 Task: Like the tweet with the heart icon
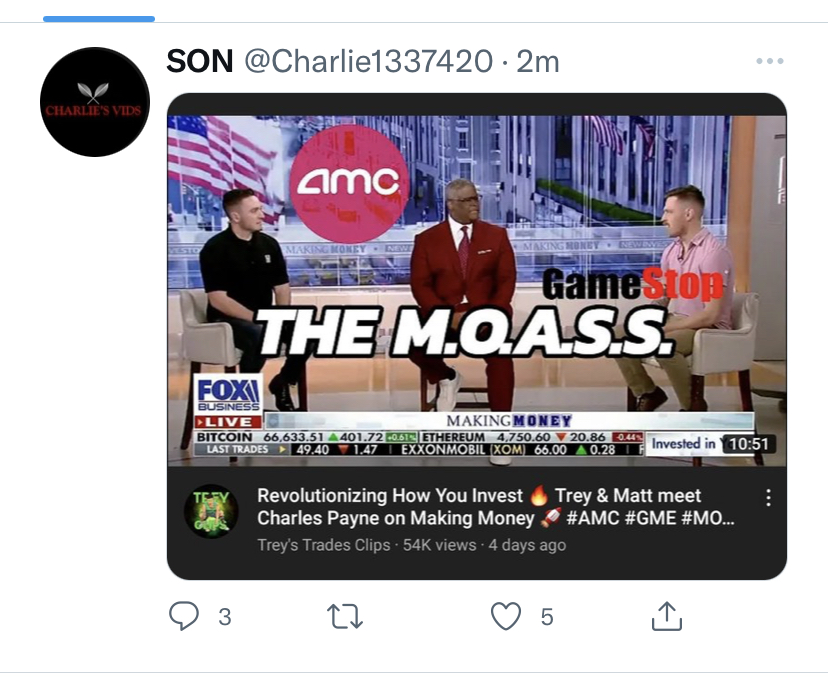tap(506, 616)
